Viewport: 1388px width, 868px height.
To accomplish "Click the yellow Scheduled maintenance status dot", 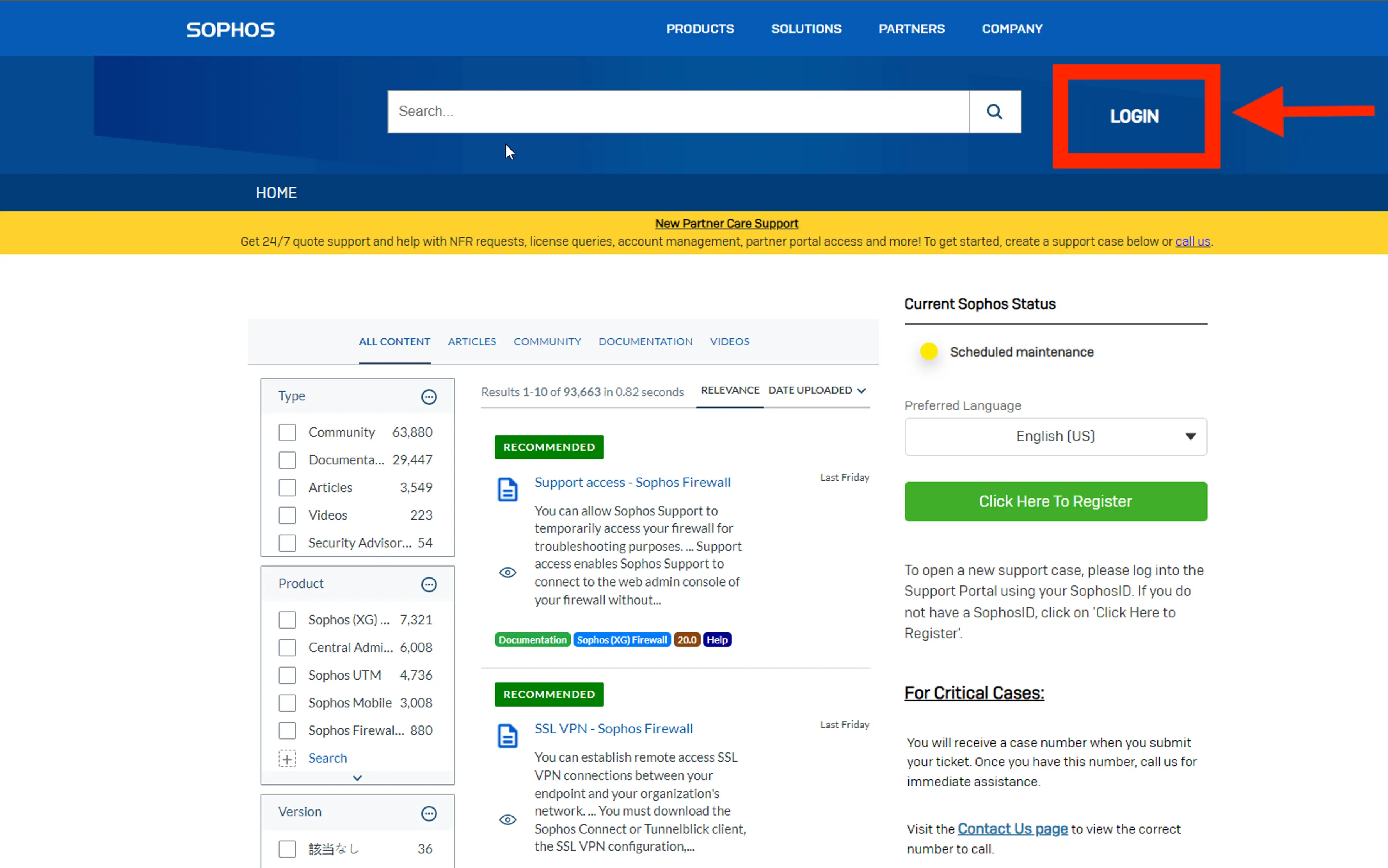I will click(928, 351).
